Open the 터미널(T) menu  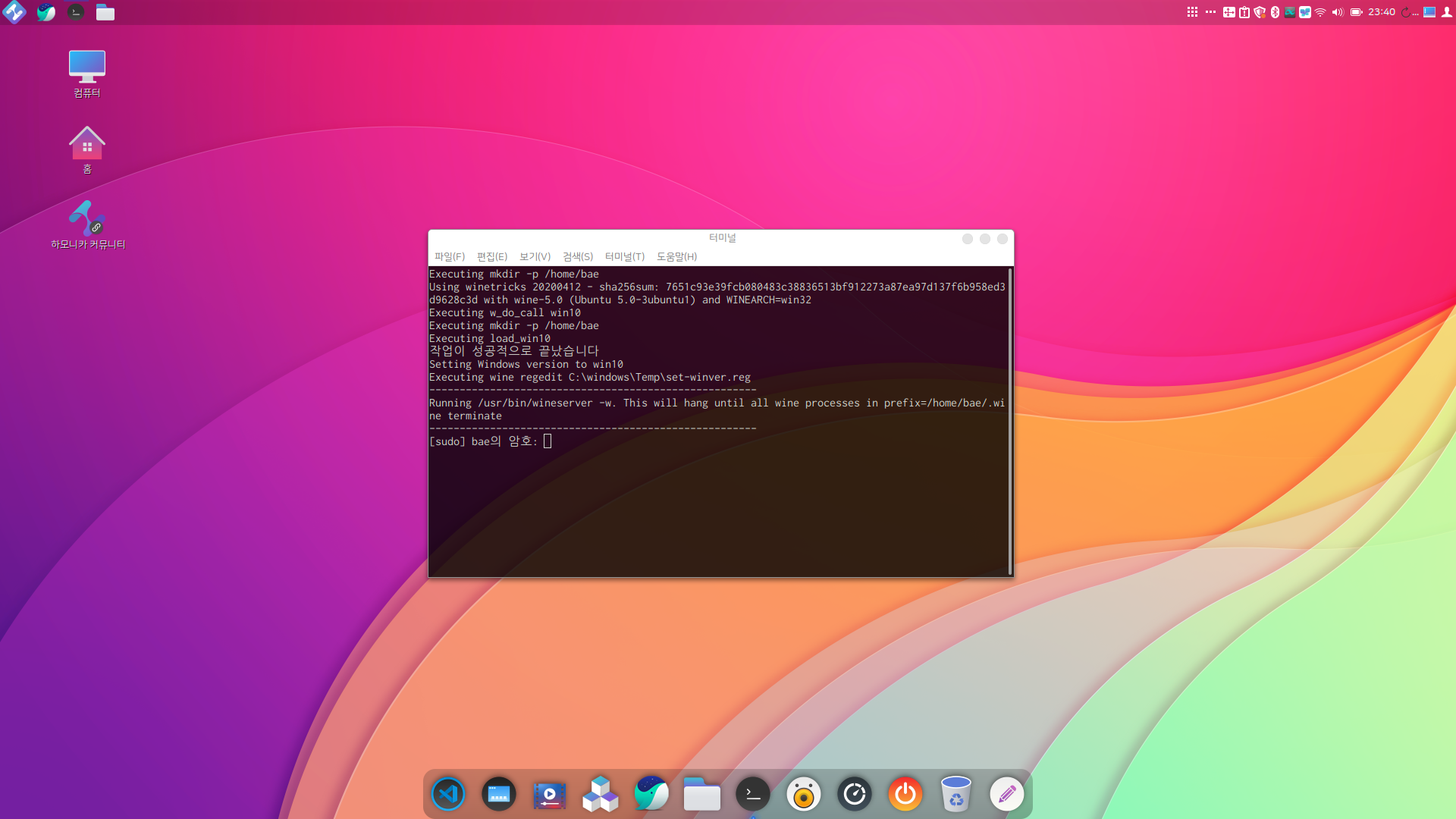(625, 256)
